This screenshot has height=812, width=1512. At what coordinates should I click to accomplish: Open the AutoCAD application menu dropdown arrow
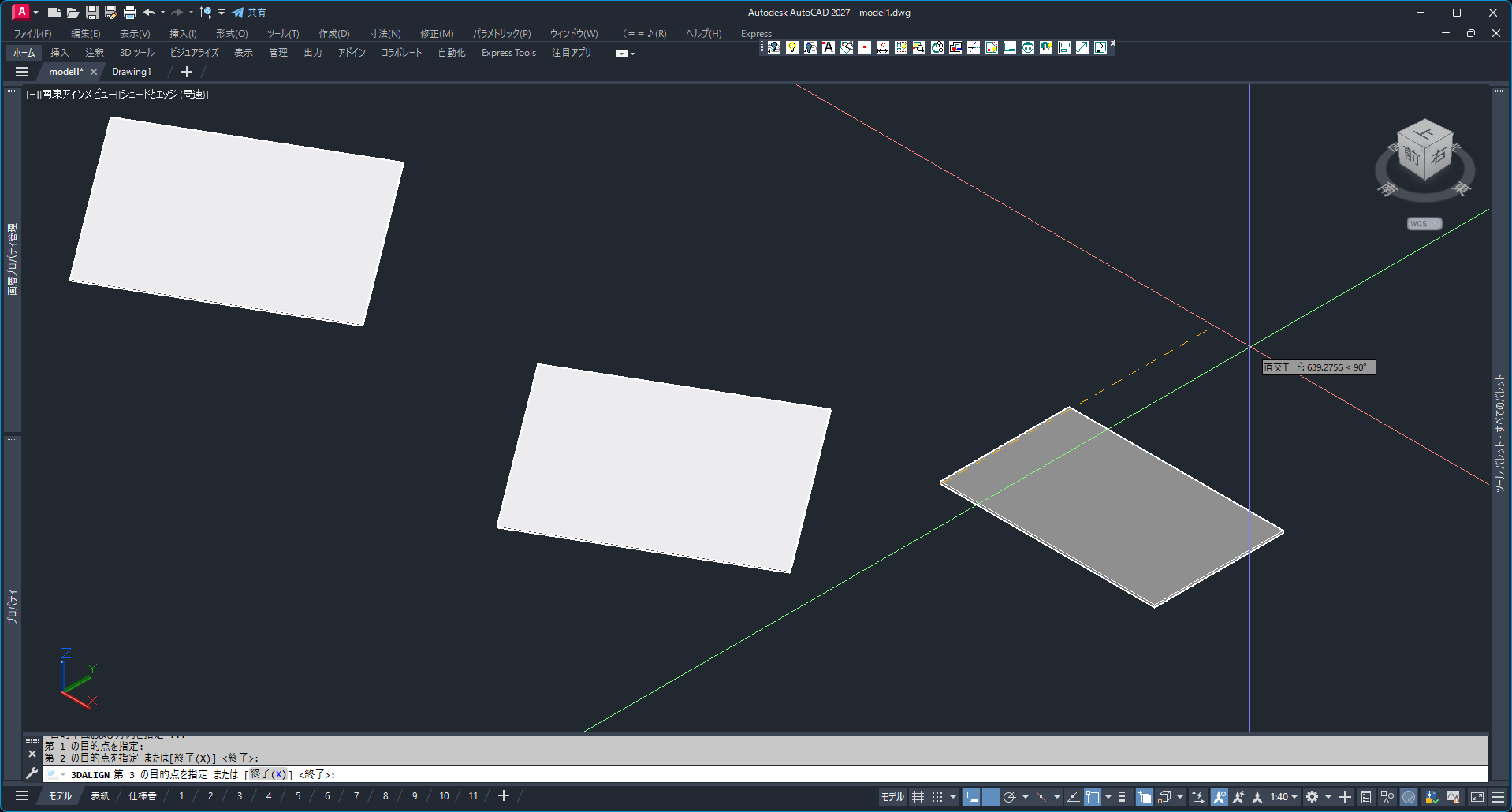(35, 13)
